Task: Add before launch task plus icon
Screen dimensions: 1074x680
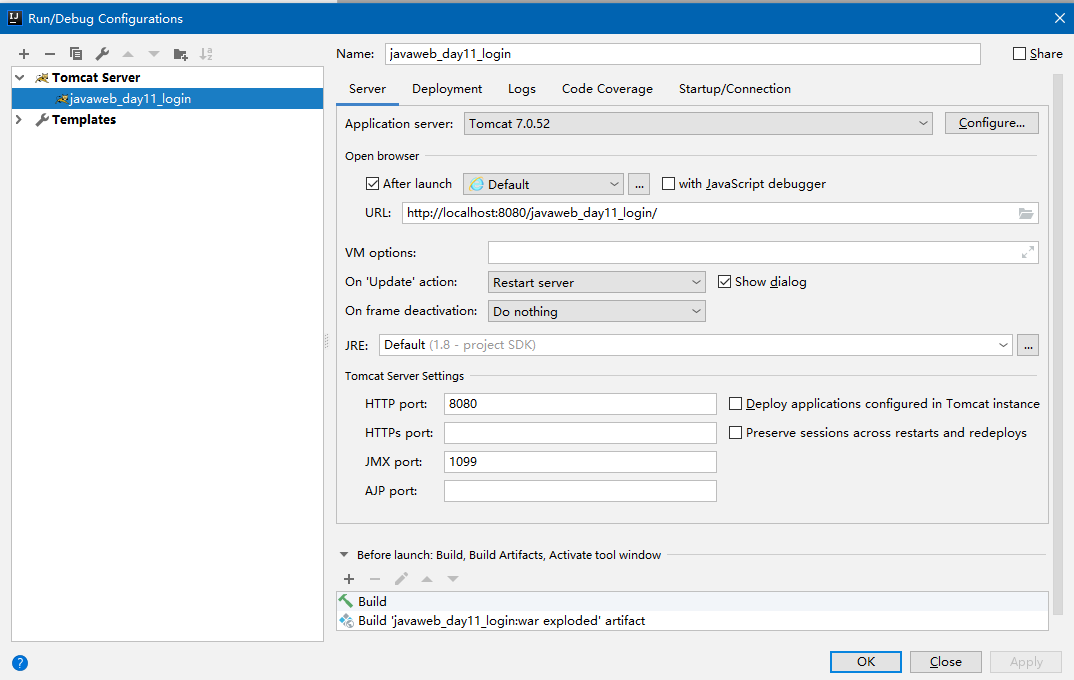Action: [x=349, y=579]
